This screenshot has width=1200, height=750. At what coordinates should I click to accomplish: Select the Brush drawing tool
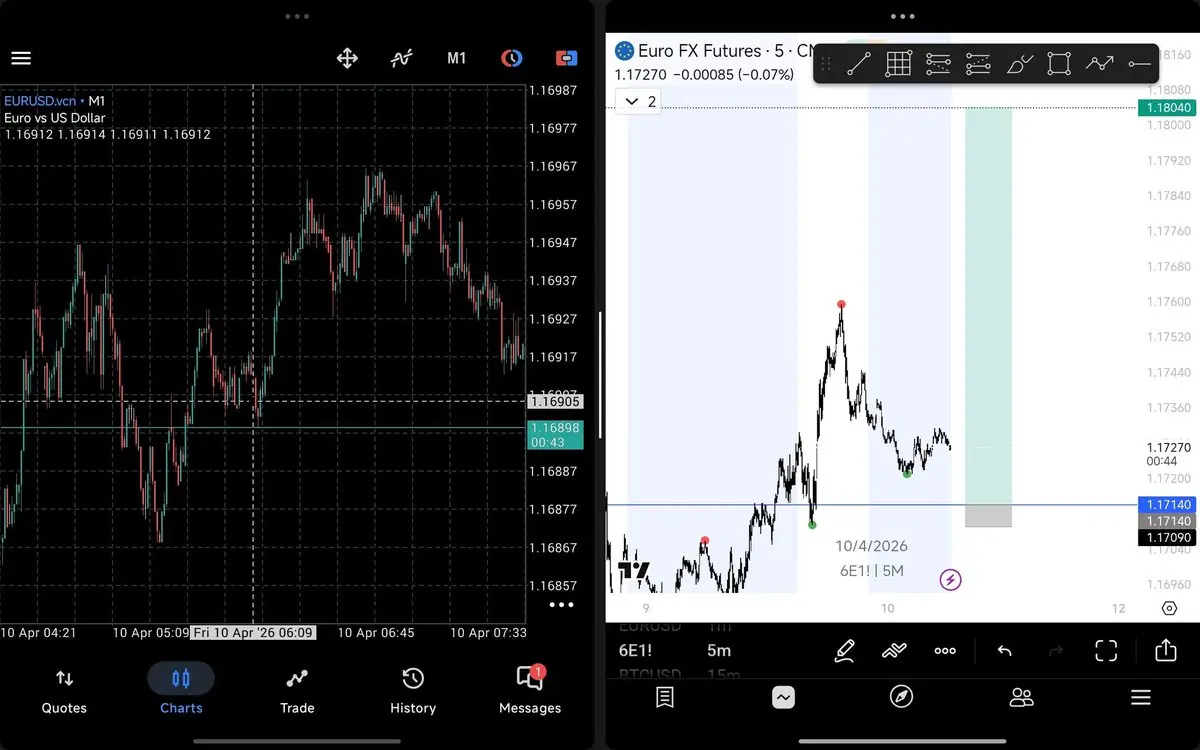coord(1019,64)
